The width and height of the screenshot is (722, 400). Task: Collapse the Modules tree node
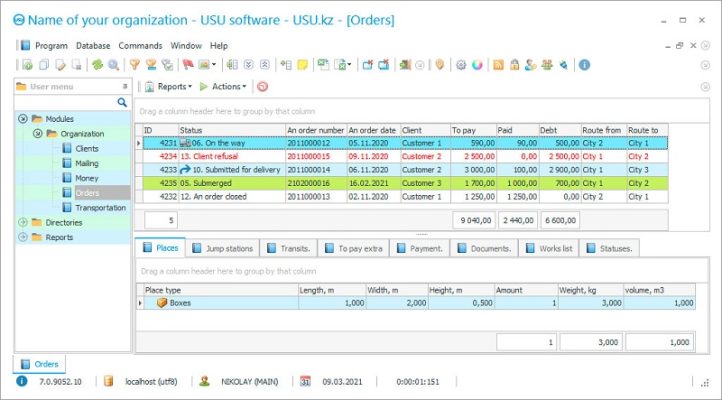pyautogui.click(x=23, y=119)
